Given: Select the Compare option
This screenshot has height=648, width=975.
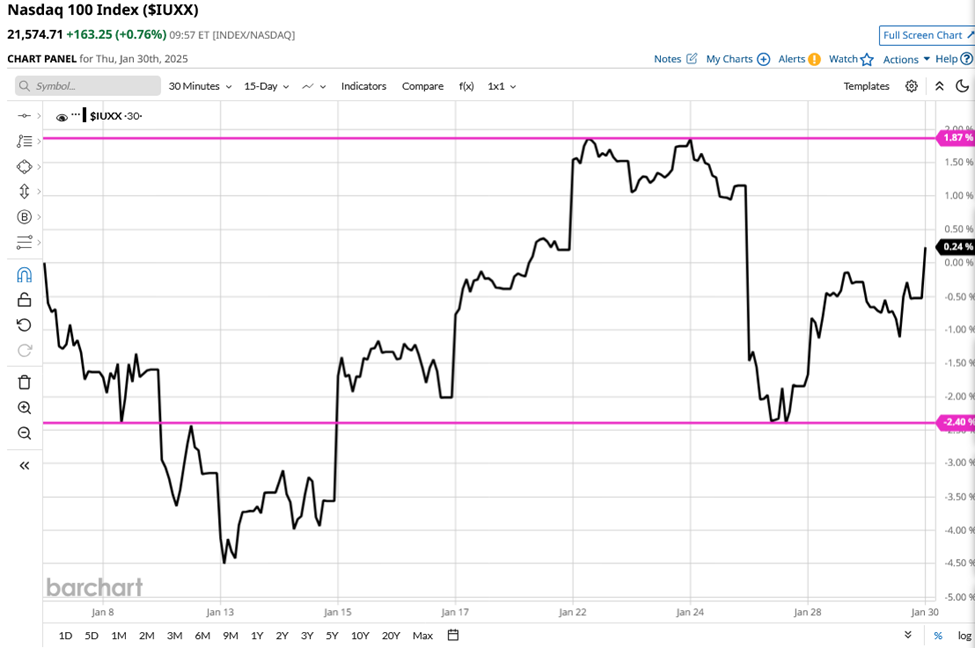Looking at the screenshot, I should pyautogui.click(x=422, y=86).
